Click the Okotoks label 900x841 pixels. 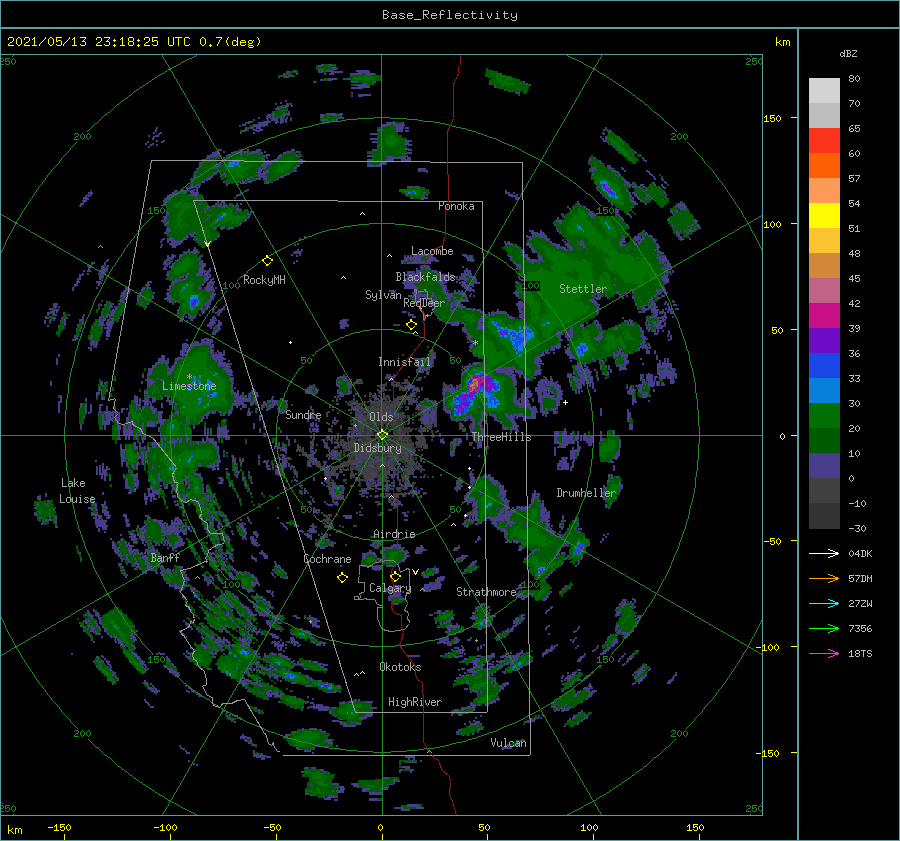pos(400,667)
